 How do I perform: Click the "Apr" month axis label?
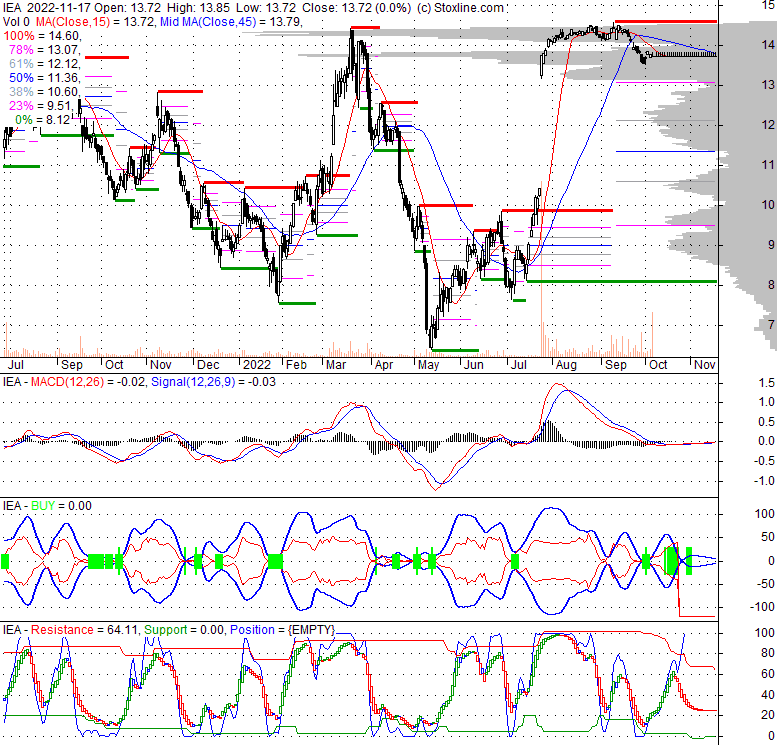(x=384, y=365)
